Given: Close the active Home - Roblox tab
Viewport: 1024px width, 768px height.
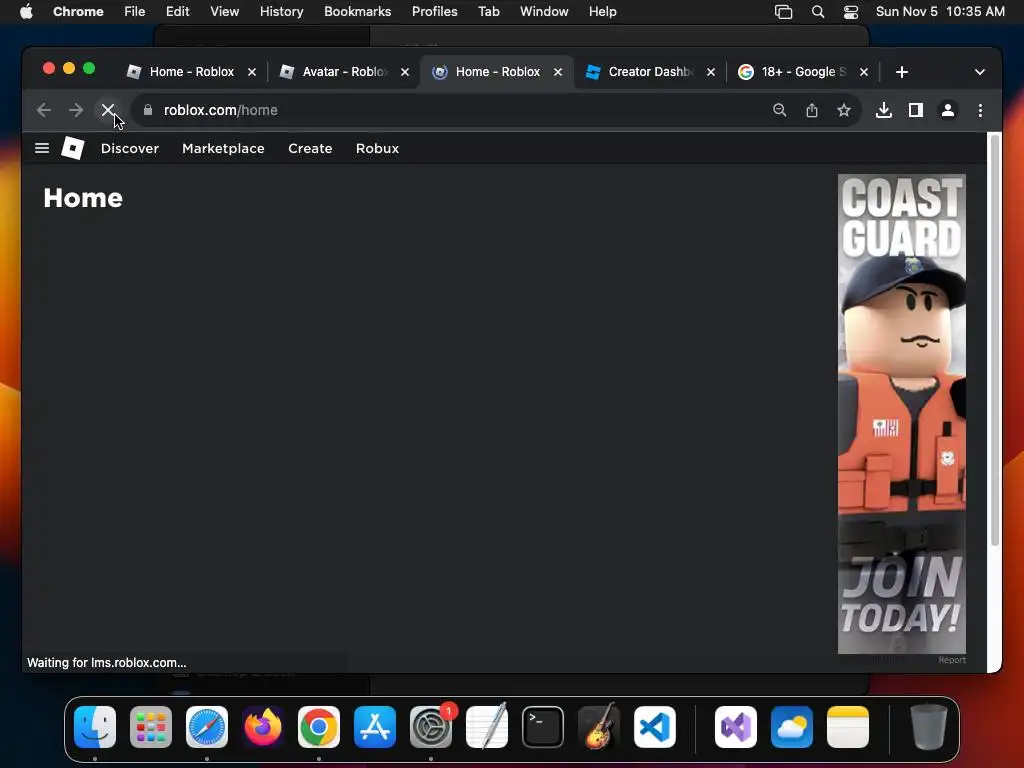Looking at the screenshot, I should click(558, 72).
